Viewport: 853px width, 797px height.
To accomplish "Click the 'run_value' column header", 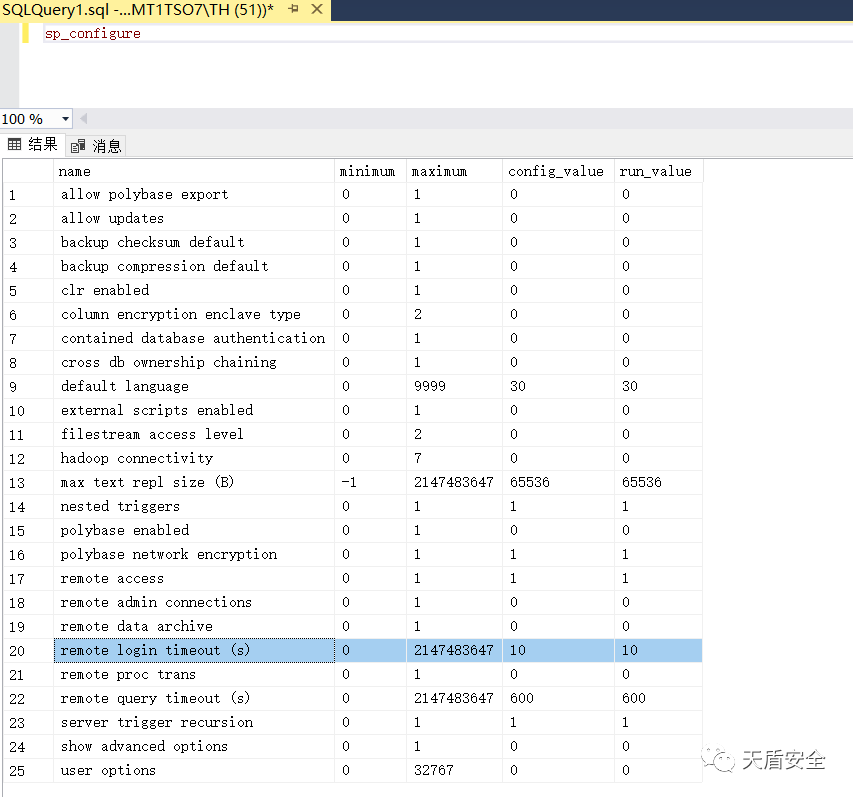I will [655, 171].
